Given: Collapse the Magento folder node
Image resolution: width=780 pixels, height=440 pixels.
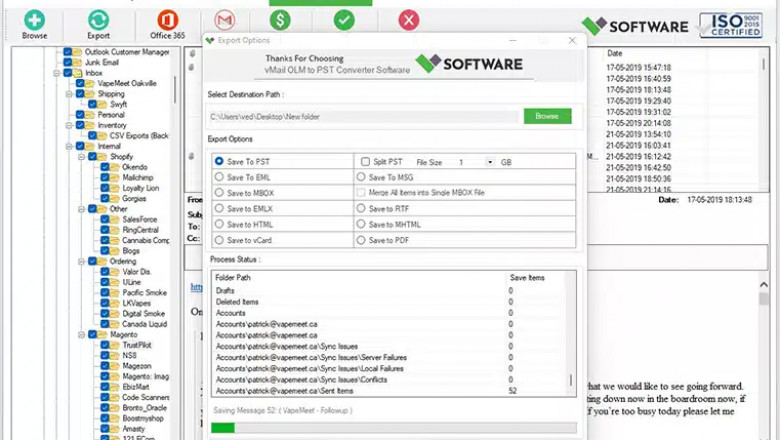Looking at the screenshot, I should 82,335.
